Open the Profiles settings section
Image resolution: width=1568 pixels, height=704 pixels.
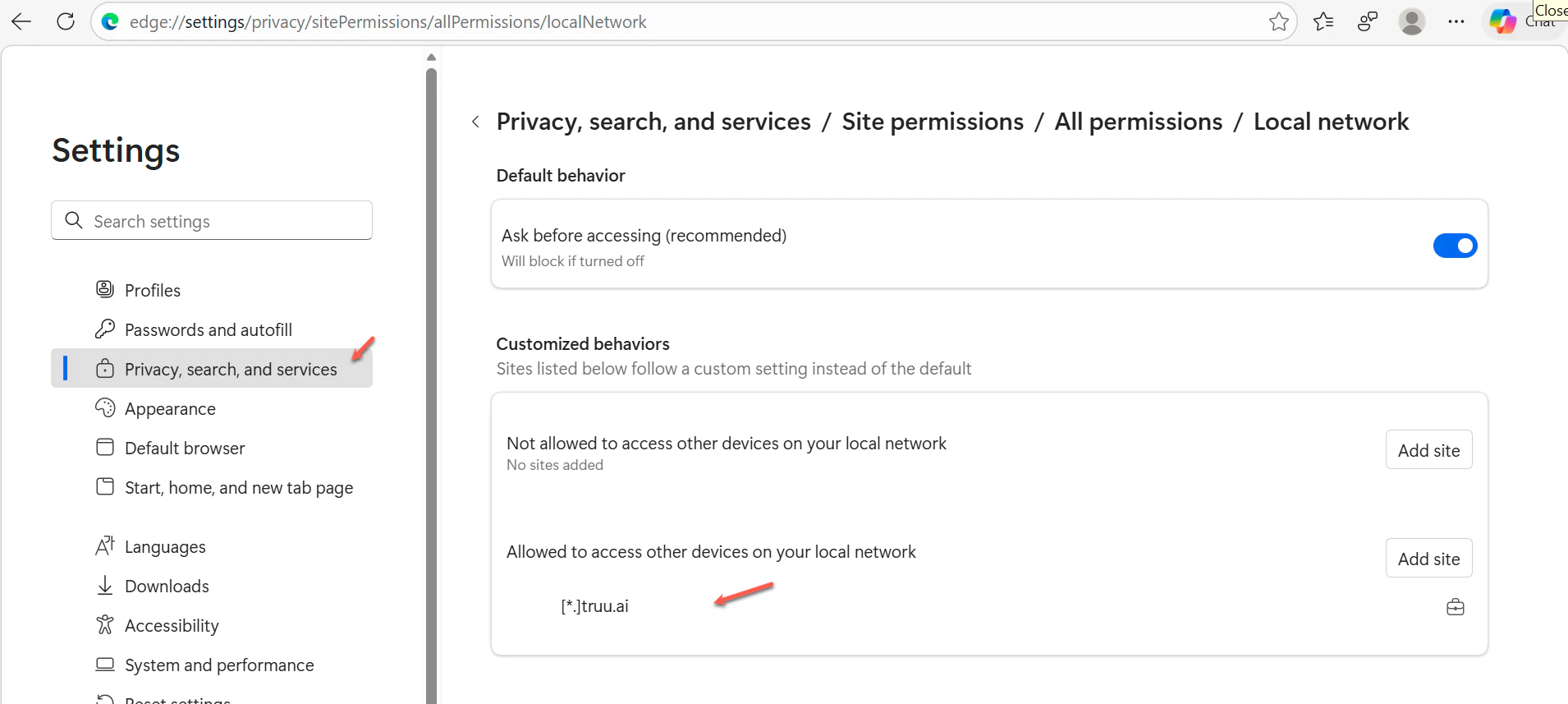[152, 291]
